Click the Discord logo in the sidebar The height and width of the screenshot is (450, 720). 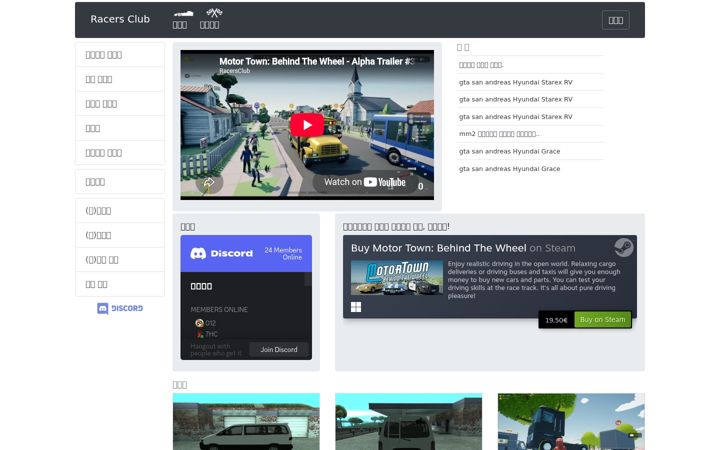[120, 309]
